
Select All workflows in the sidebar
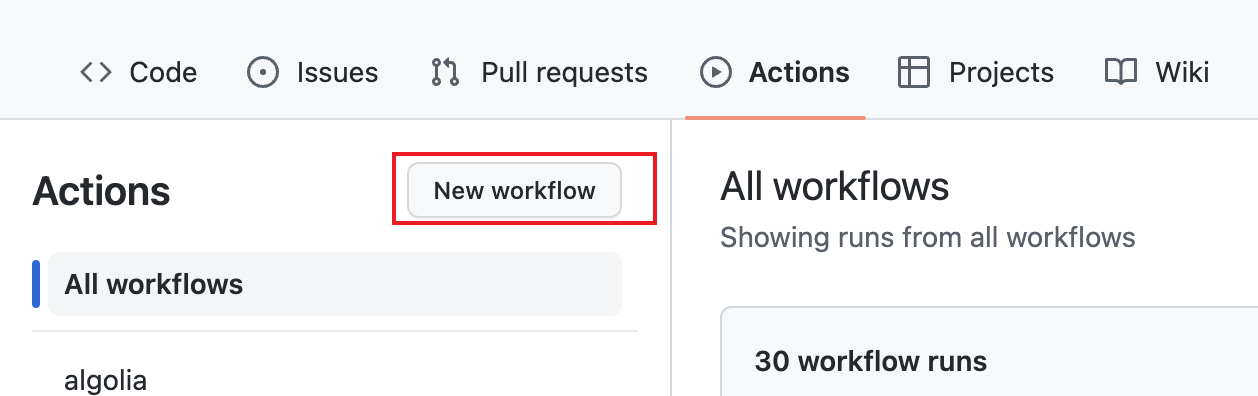[335, 284]
